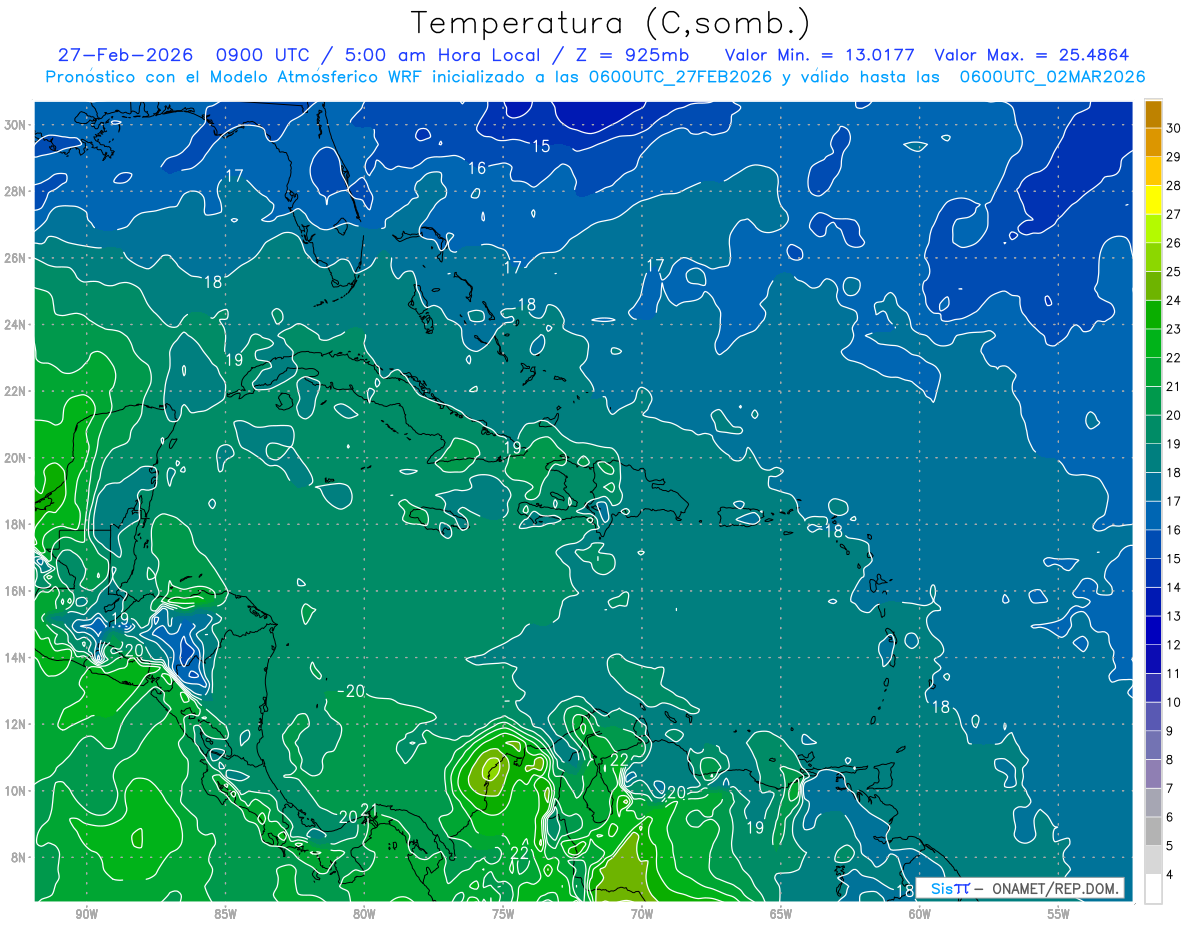Image resolution: width=1200 pixels, height=927 pixels.
Task: Click longitude axis label "65W"
Action: [x=781, y=914]
